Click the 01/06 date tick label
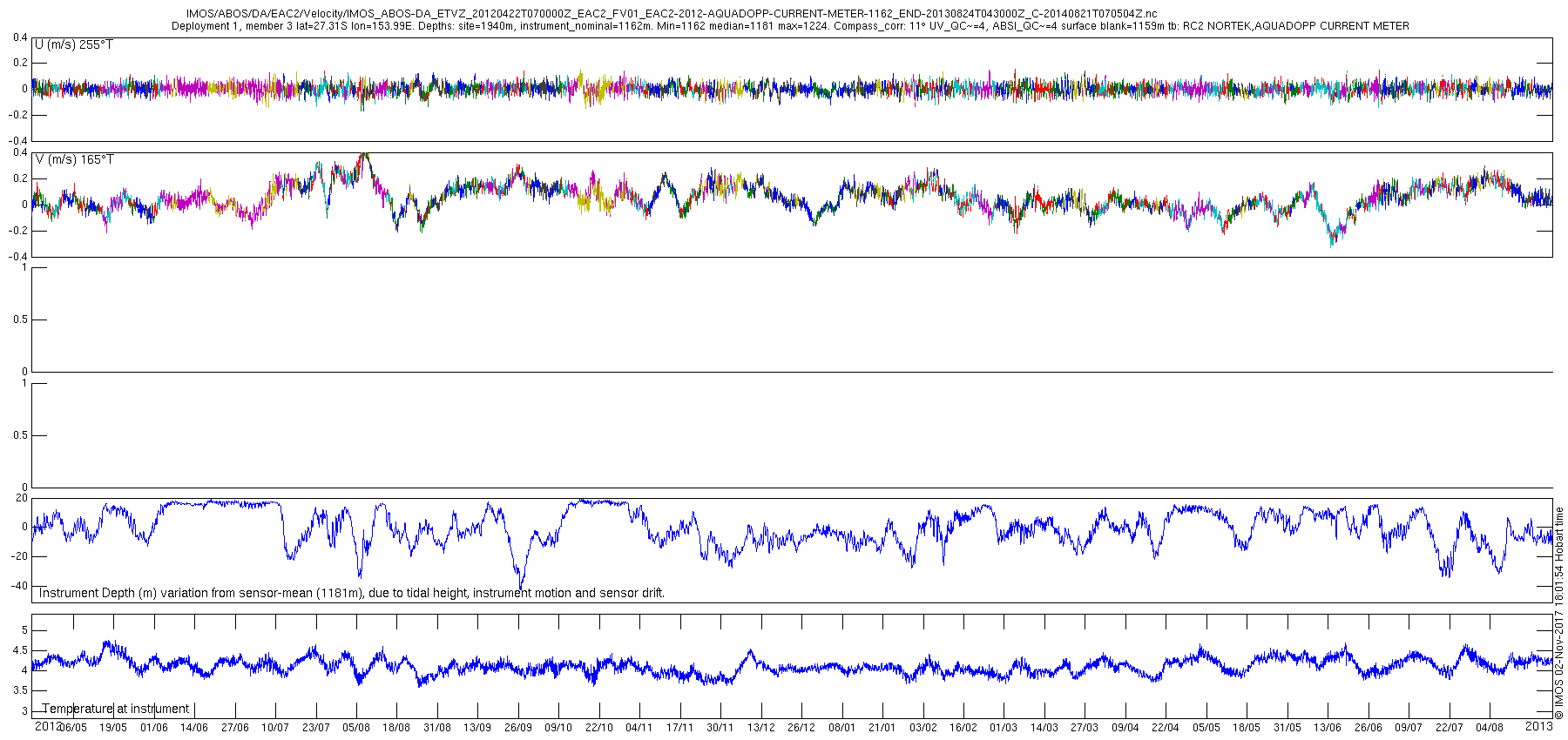 154,728
